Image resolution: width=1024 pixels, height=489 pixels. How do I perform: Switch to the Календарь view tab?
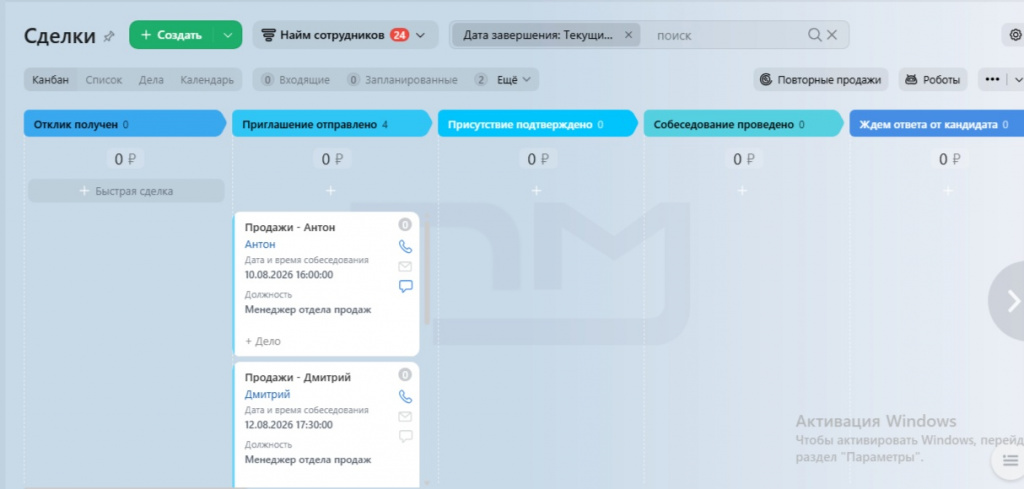(207, 80)
